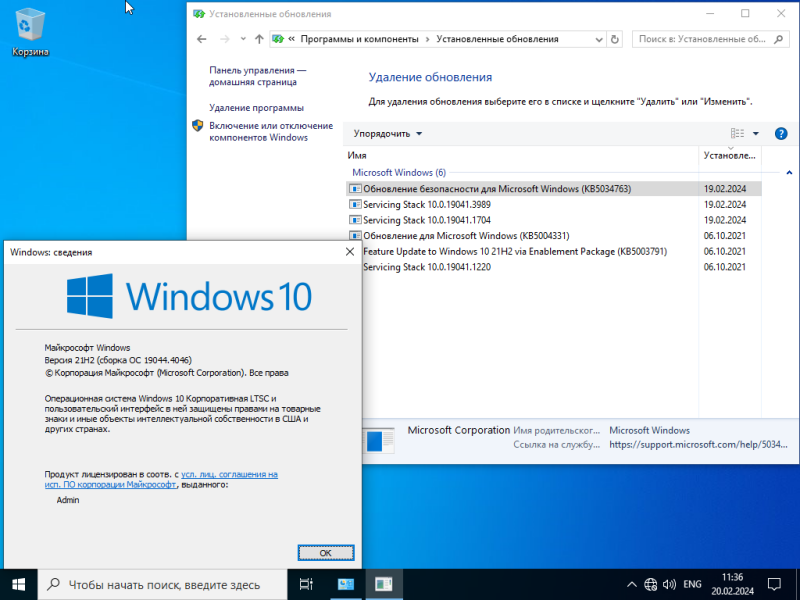Show hidden system tray icons
Image resolution: width=800 pixels, height=600 pixels.
pyautogui.click(x=632, y=585)
